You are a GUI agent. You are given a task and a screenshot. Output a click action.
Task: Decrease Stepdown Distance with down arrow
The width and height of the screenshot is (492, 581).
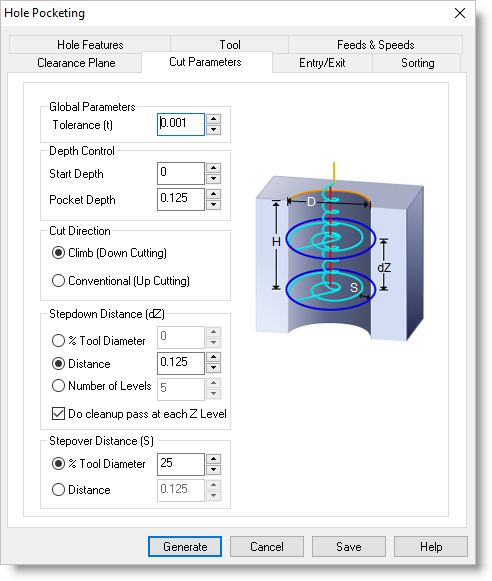213,368
